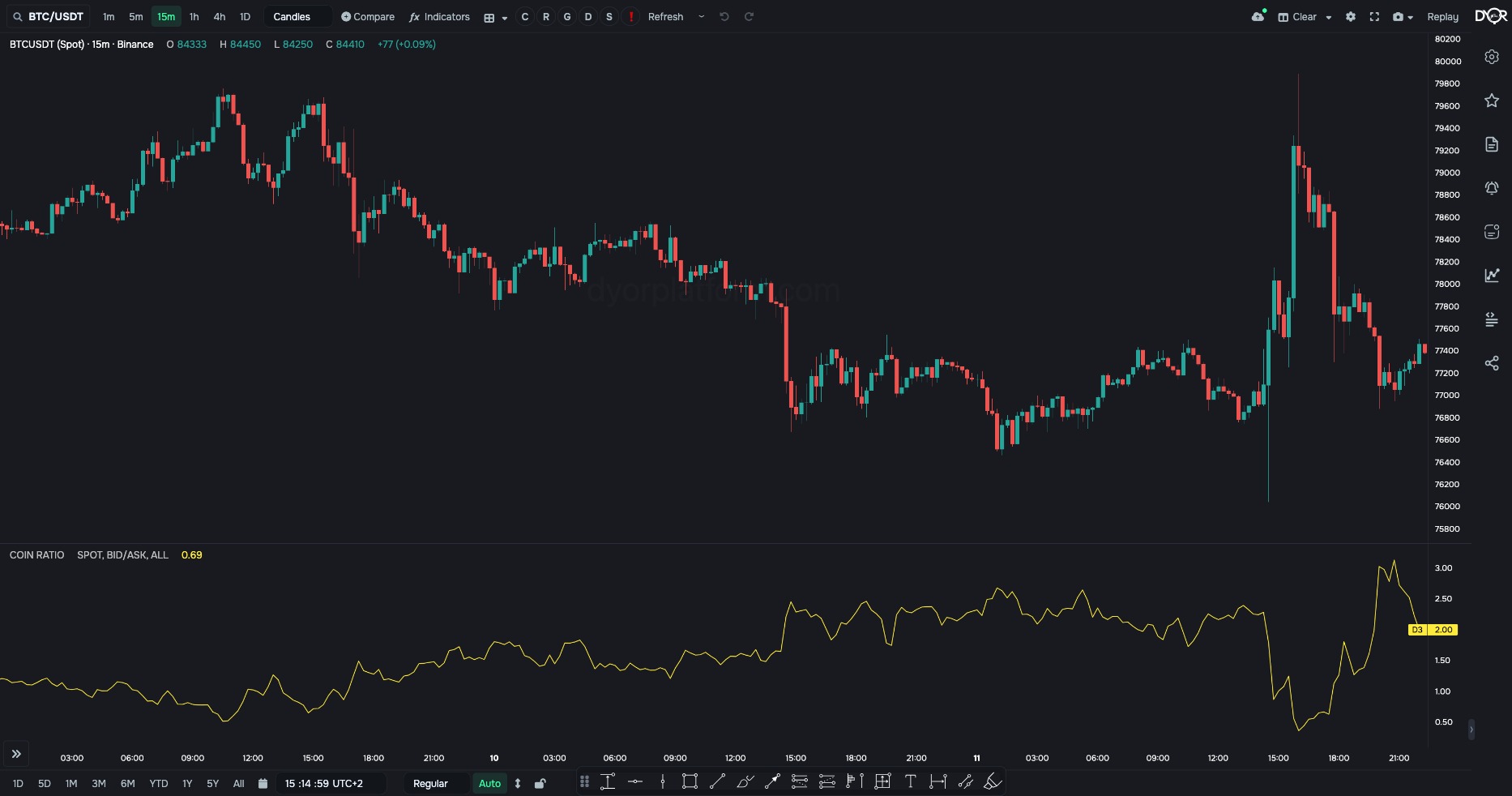Toggle the D indicator circle button
Image resolution: width=1512 pixels, height=796 pixels.
(588, 17)
